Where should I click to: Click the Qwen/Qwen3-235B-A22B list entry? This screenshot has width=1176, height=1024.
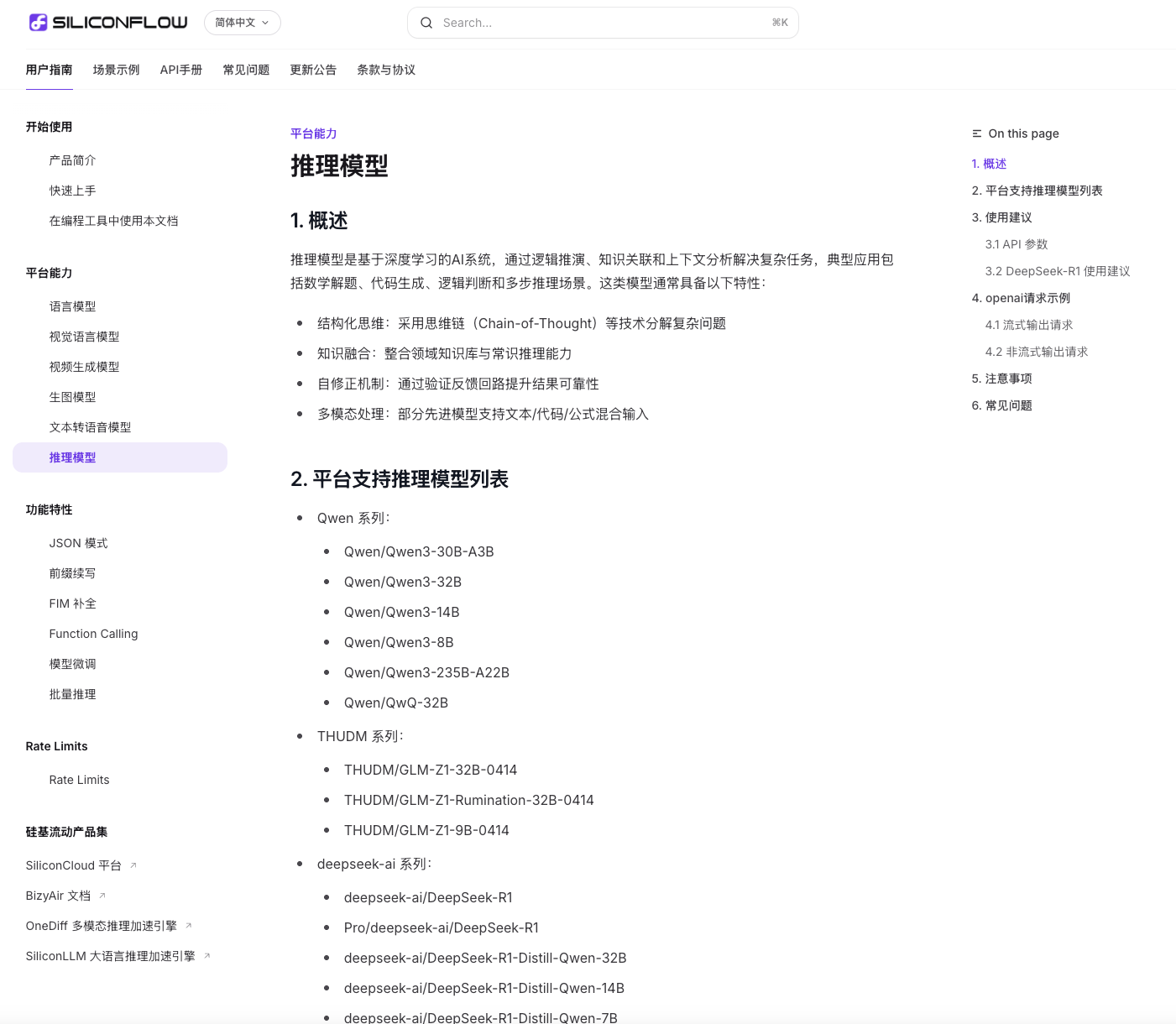[426, 672]
